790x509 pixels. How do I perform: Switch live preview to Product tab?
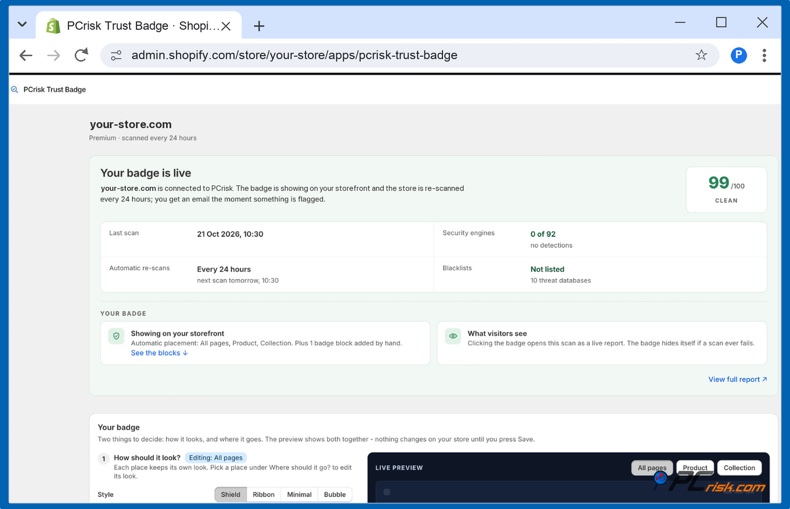695,468
